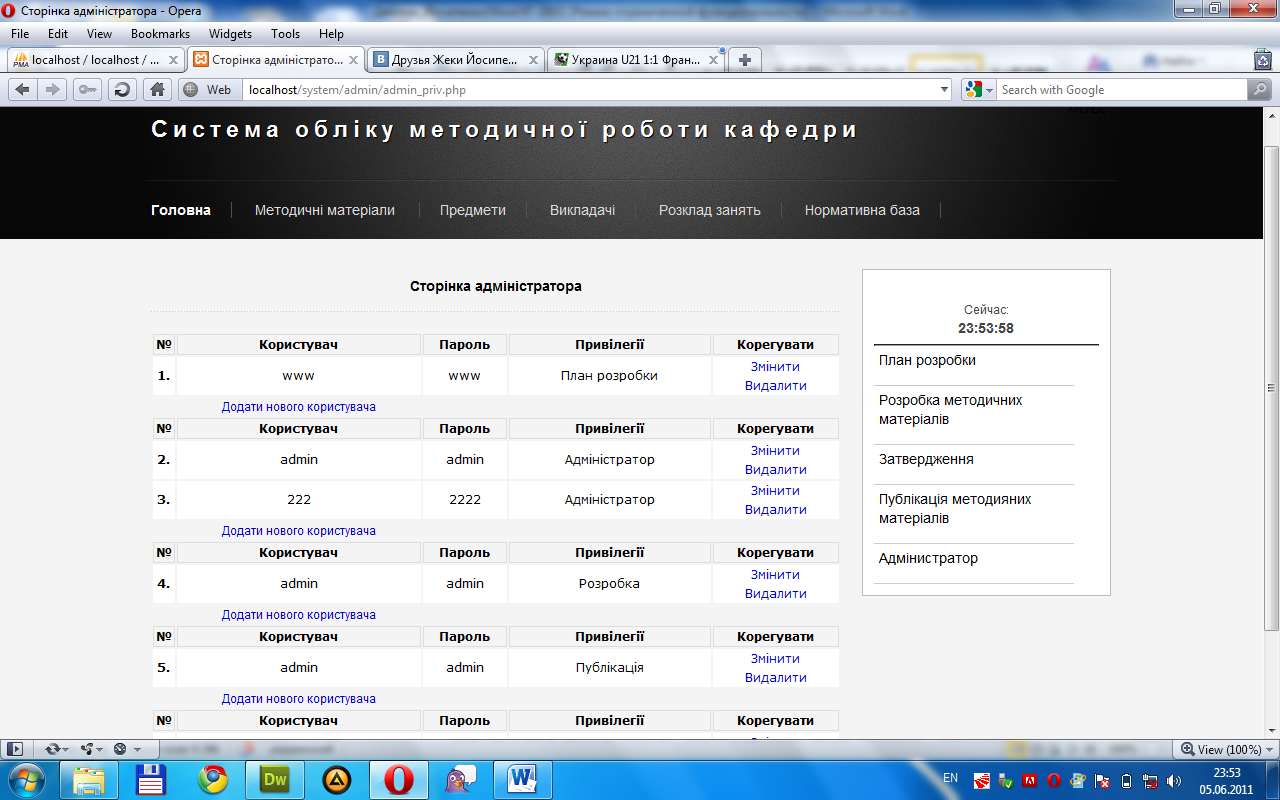
Task: Click the search magnifier button
Action: [1259, 90]
